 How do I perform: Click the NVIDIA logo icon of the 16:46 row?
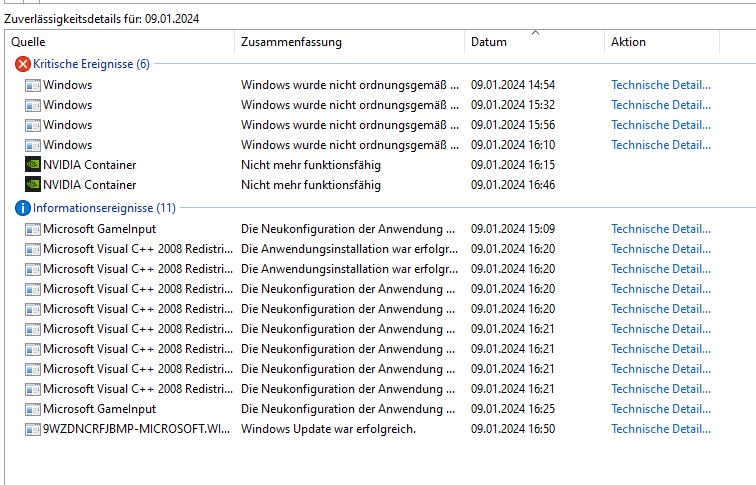click(33, 185)
